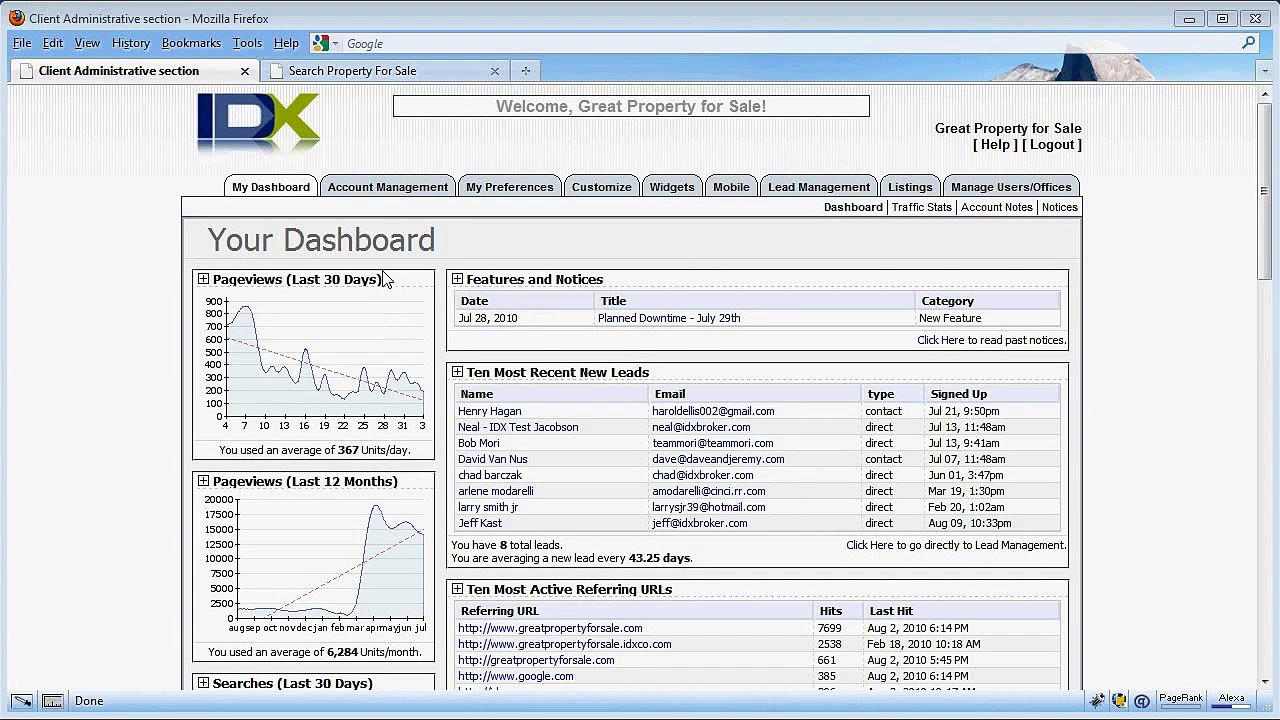
Task: Open the Widgets tab
Action: click(x=672, y=187)
